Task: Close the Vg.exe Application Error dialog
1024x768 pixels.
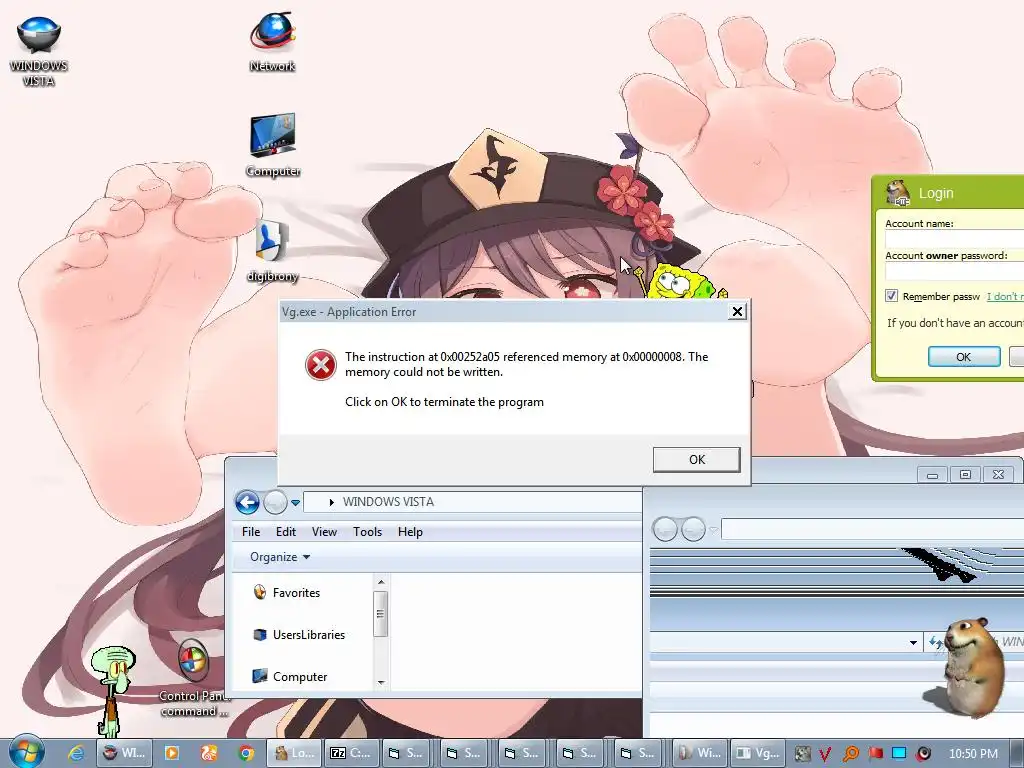Action: [737, 312]
